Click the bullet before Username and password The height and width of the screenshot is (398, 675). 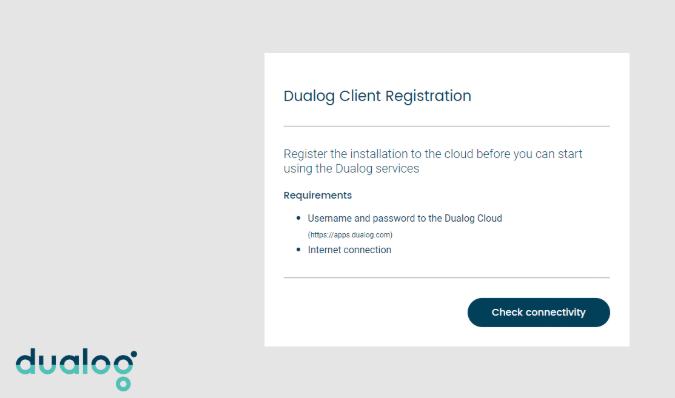click(x=298, y=218)
